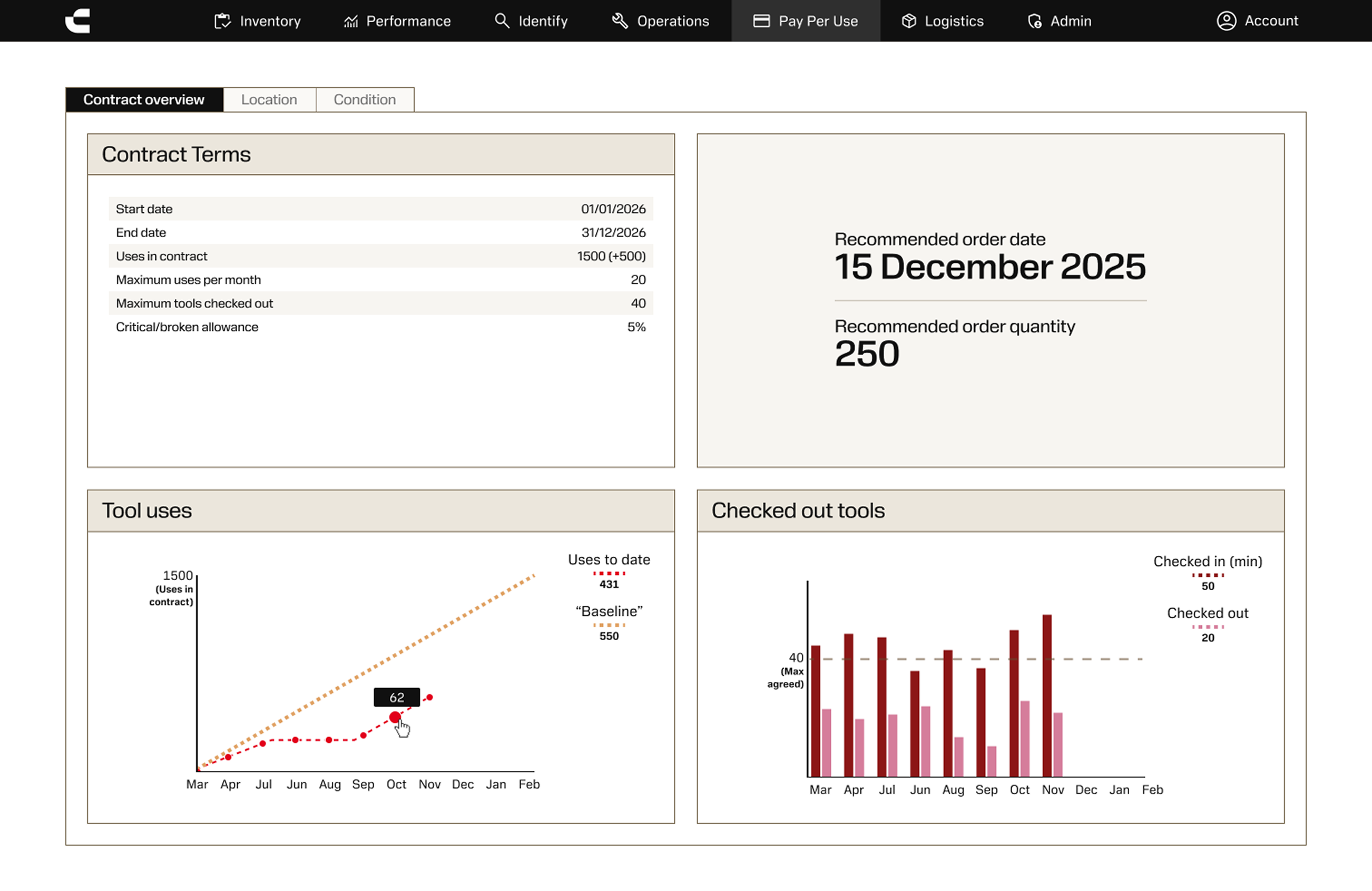1372x891 pixels.
Task: Select the Contract overview tab
Action: pos(143,100)
